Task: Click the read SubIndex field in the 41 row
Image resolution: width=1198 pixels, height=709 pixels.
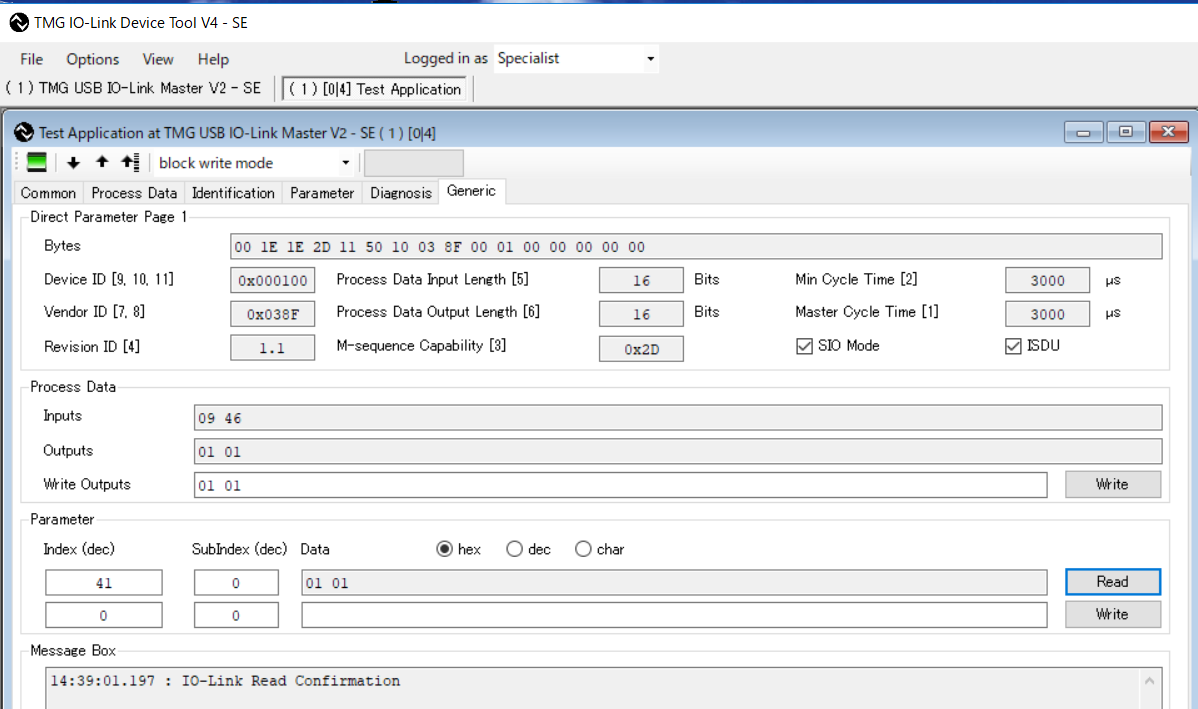Action: tap(236, 582)
